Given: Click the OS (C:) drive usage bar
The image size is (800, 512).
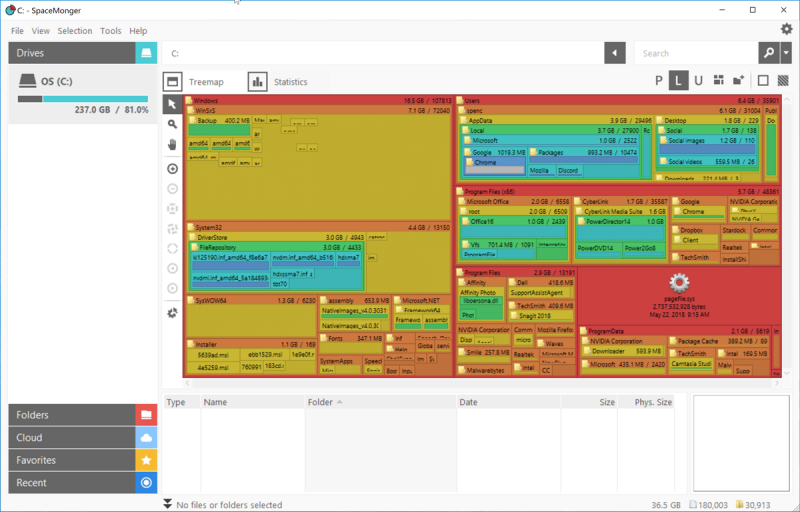Looking at the screenshot, I should pyautogui.click(x=79, y=99).
